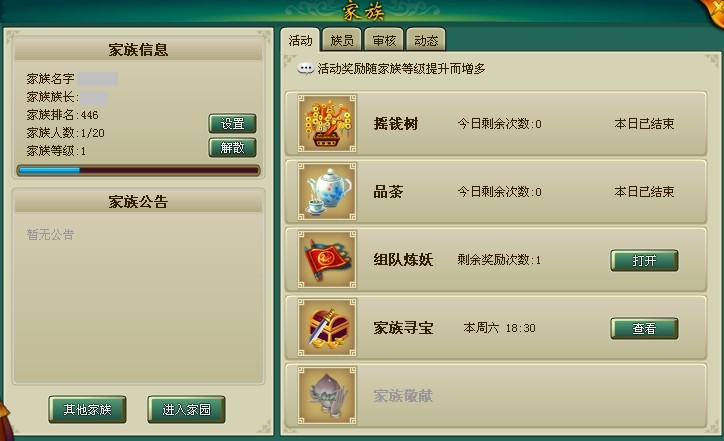This screenshot has height=441, width=724.
Task: Click 查看 button for 家族寻宝
Action: point(644,328)
